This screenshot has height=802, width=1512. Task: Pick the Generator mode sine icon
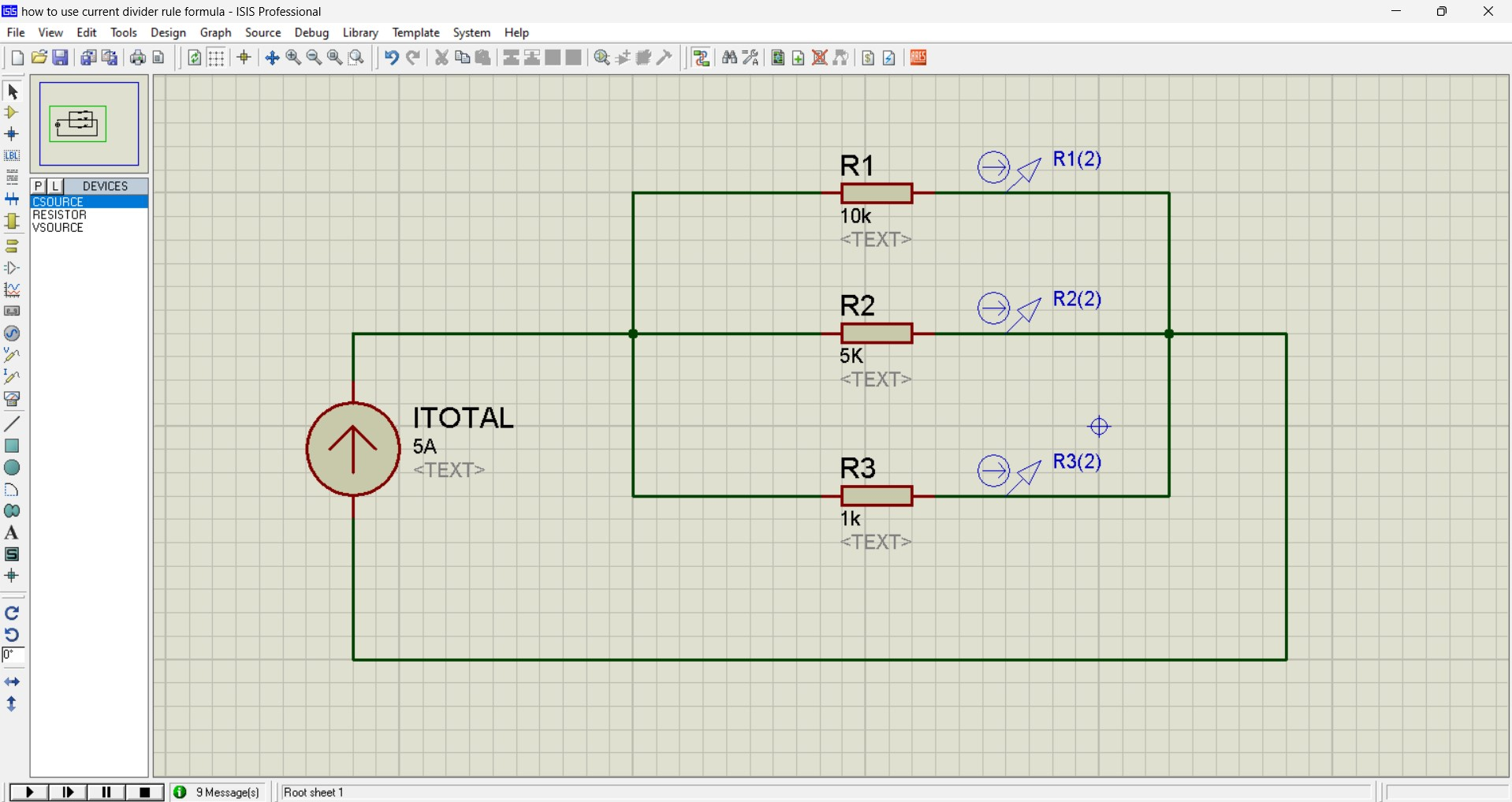point(12,334)
